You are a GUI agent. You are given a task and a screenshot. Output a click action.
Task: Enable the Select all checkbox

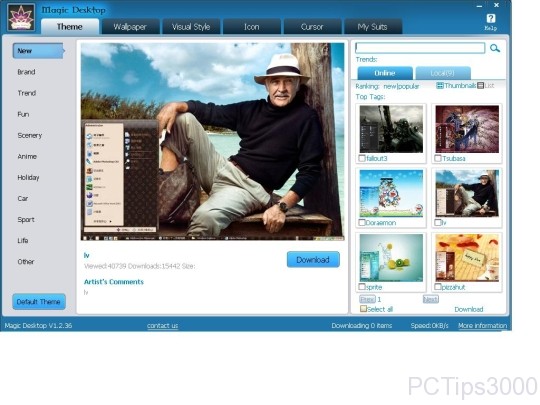pos(363,309)
